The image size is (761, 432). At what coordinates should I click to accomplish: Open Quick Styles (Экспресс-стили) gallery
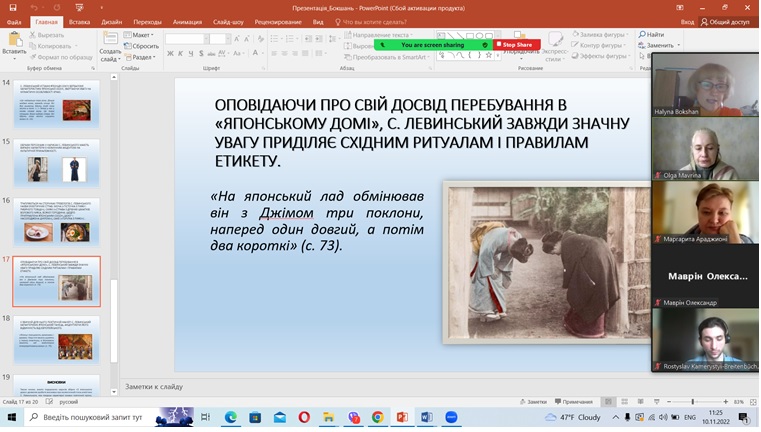click(555, 47)
